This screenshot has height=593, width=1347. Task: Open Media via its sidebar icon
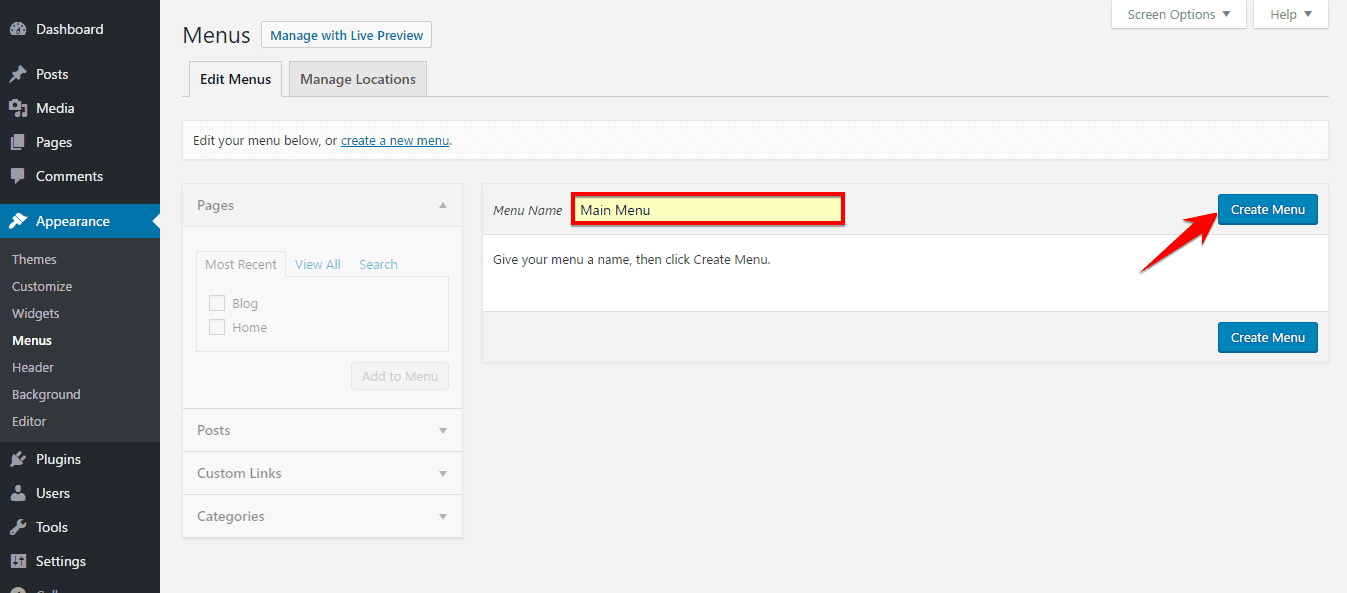(x=18, y=108)
